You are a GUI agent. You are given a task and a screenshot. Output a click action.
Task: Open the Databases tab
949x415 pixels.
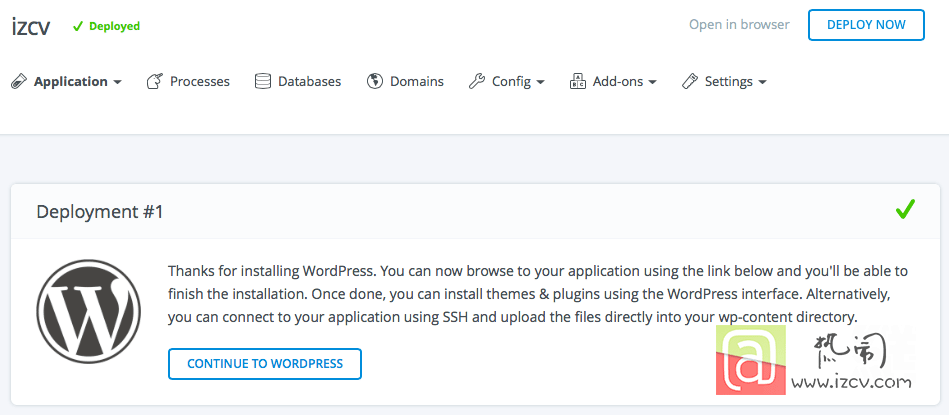309,81
